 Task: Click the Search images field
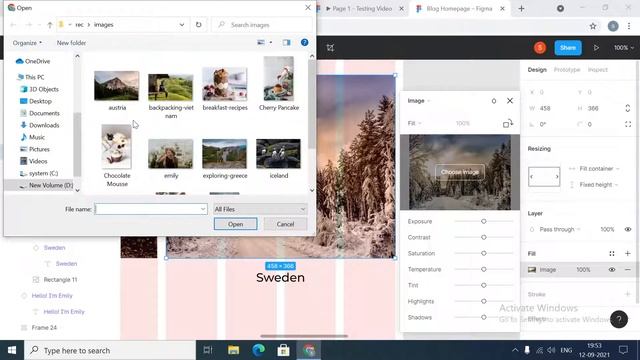[x=262, y=25]
